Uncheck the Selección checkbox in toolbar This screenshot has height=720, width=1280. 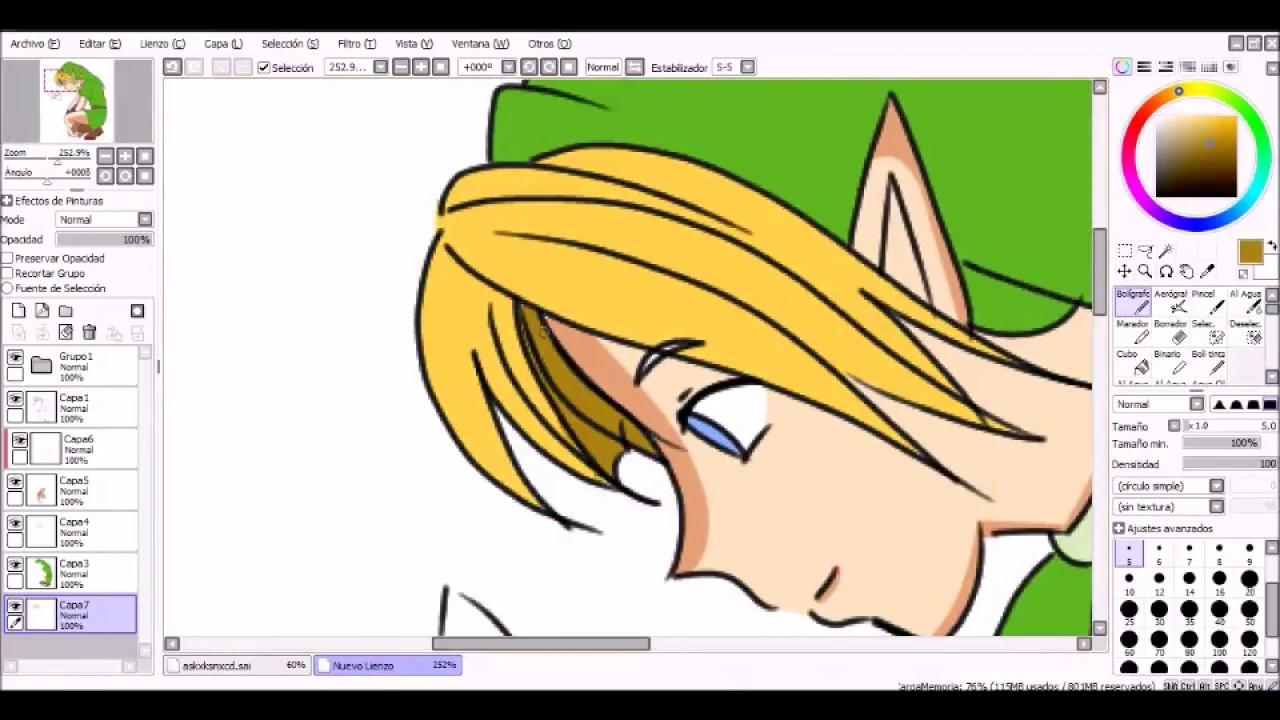(x=263, y=67)
